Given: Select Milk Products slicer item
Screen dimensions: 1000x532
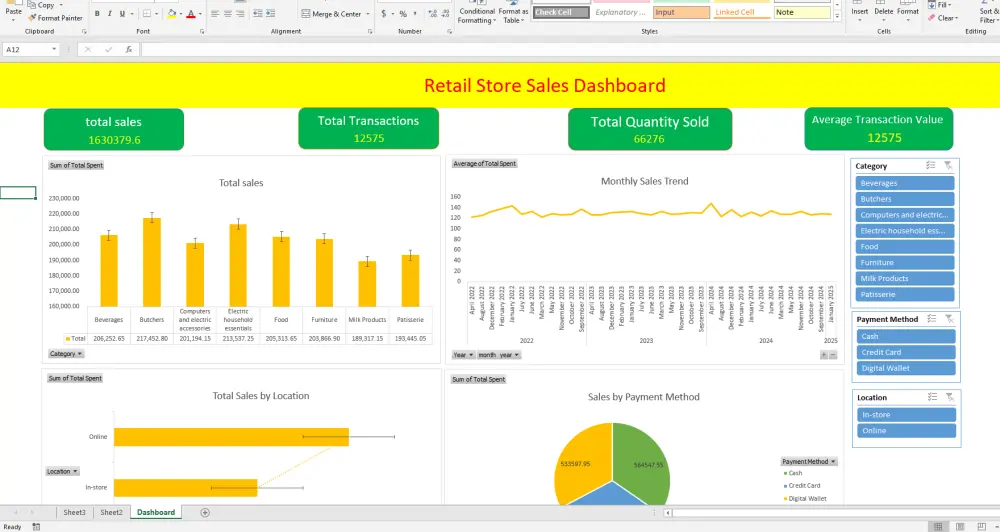Looking at the screenshot, I should click(x=904, y=278).
